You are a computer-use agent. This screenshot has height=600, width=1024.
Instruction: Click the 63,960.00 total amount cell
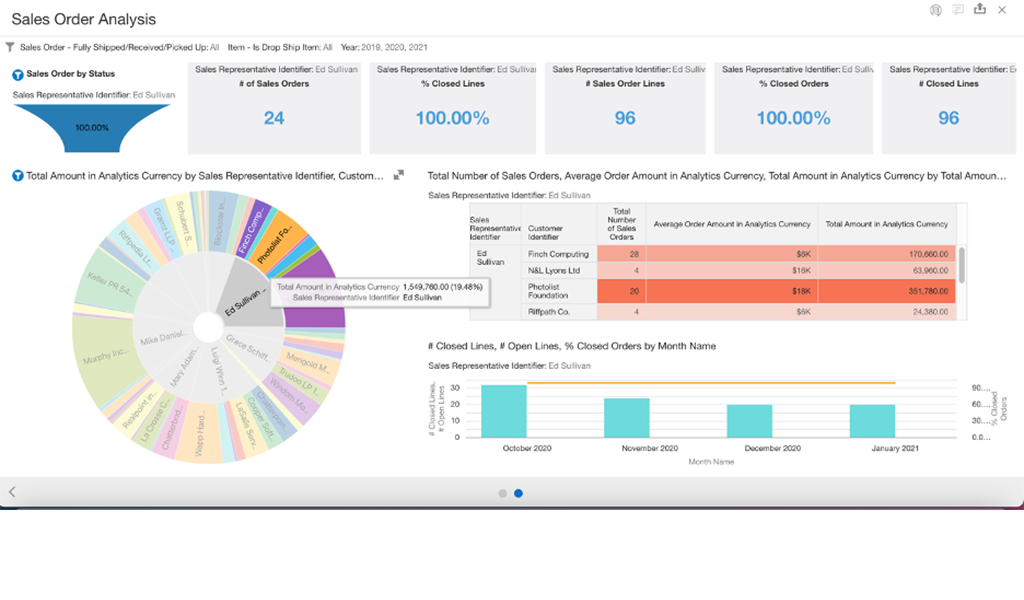click(x=886, y=270)
